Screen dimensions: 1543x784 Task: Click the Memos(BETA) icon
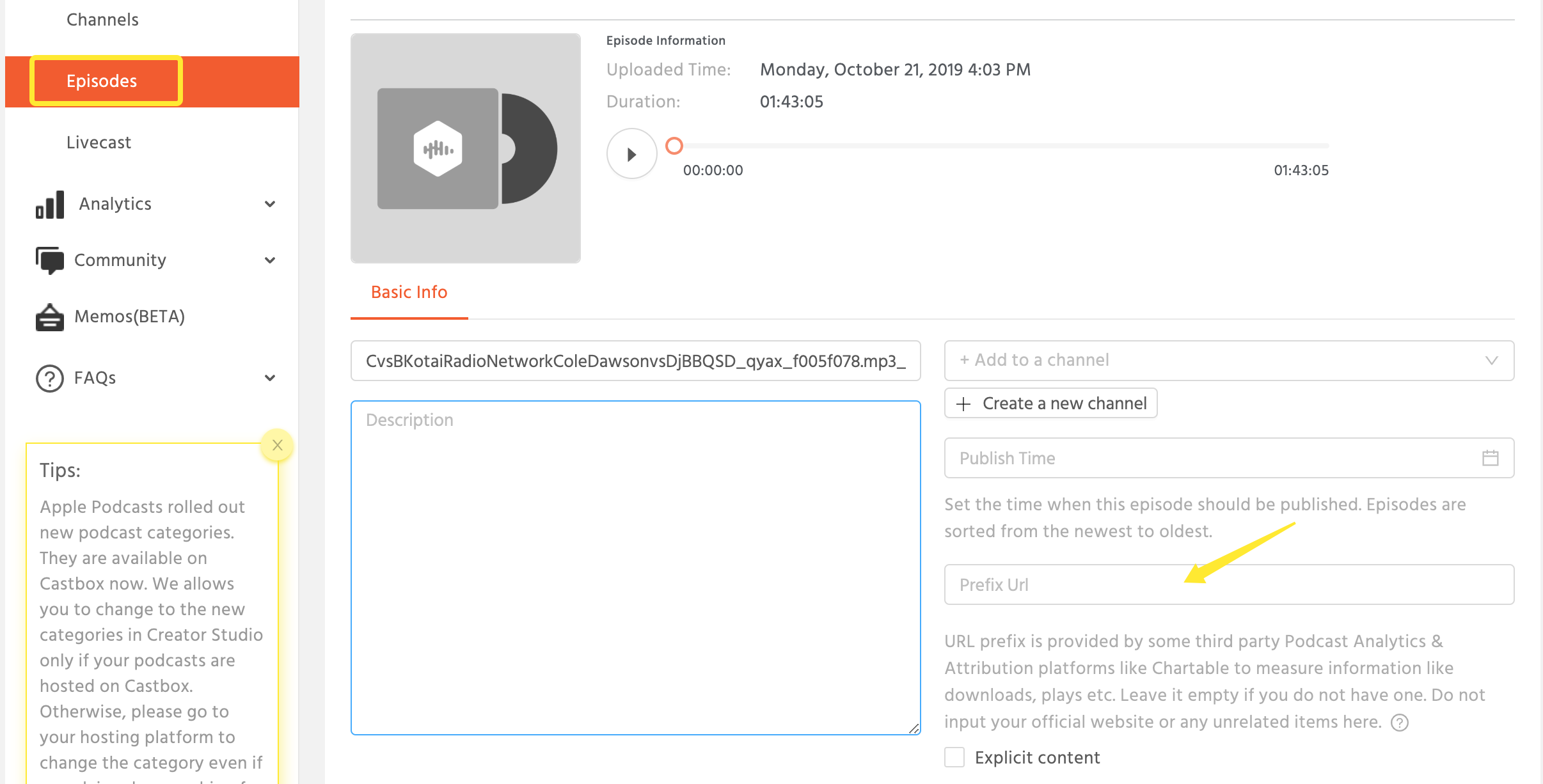(x=50, y=317)
